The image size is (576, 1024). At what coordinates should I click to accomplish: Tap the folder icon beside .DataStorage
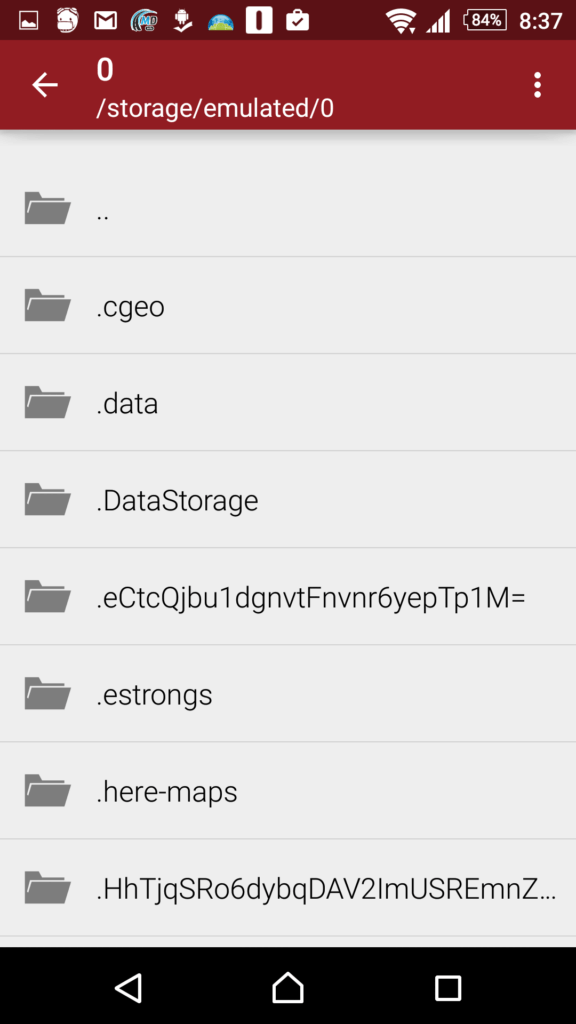(48, 499)
